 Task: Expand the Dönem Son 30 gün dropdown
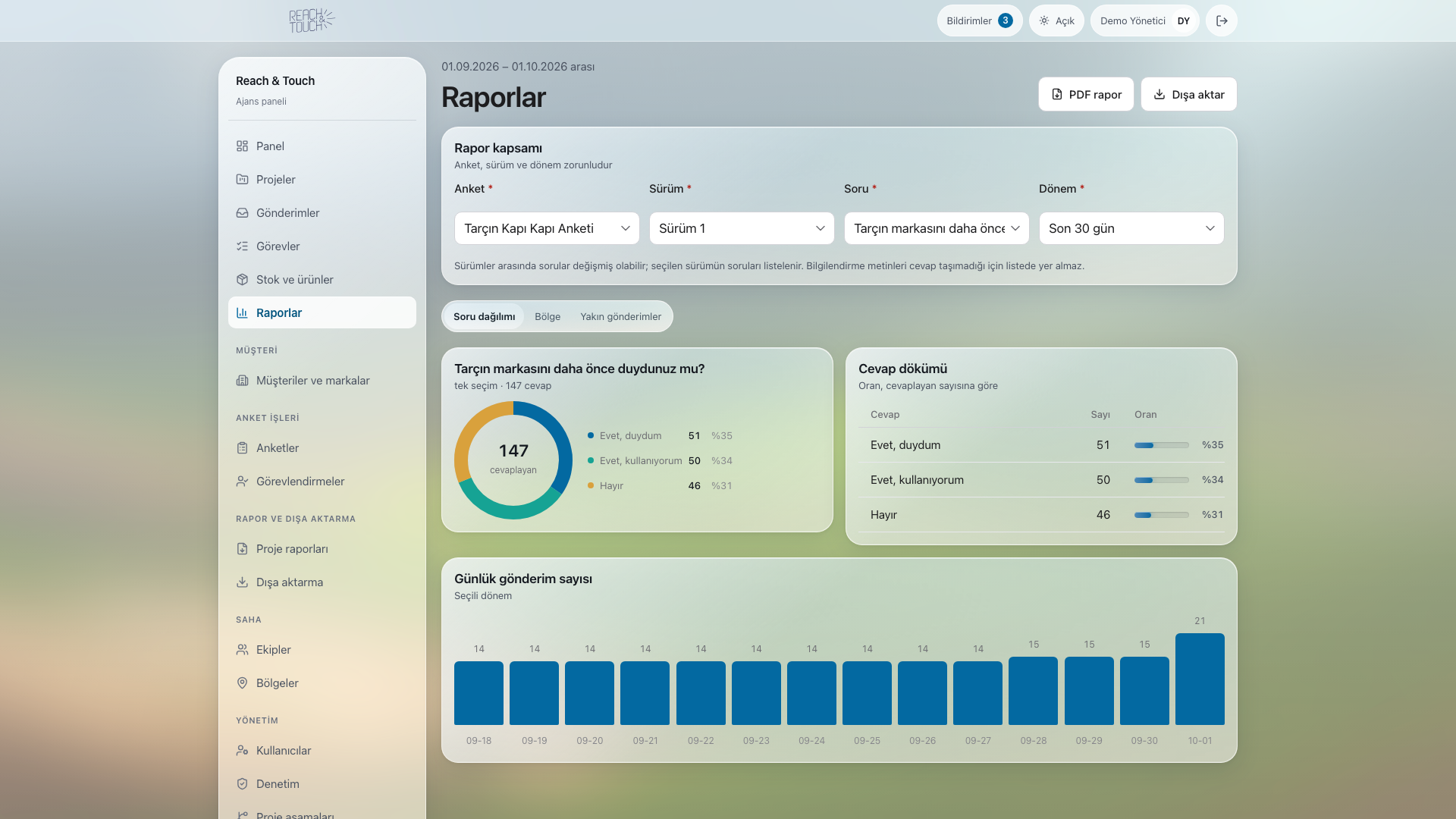pos(1131,228)
